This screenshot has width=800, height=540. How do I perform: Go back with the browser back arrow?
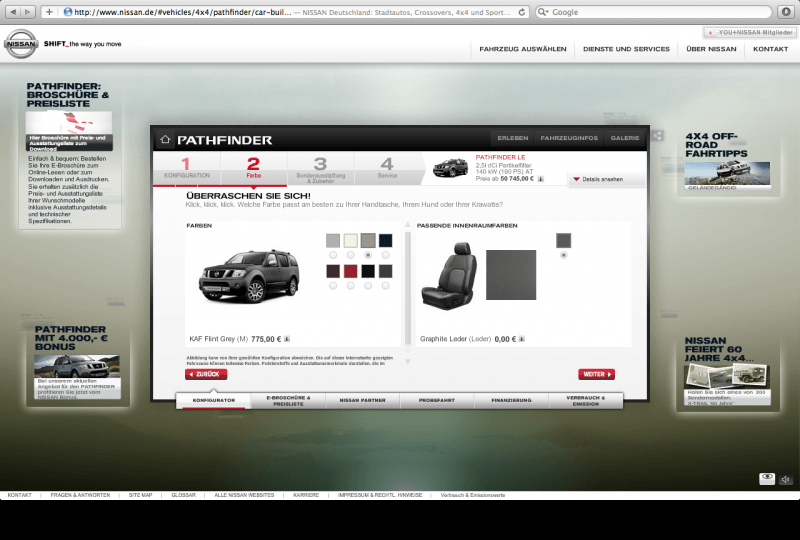pyautogui.click(x=13, y=12)
